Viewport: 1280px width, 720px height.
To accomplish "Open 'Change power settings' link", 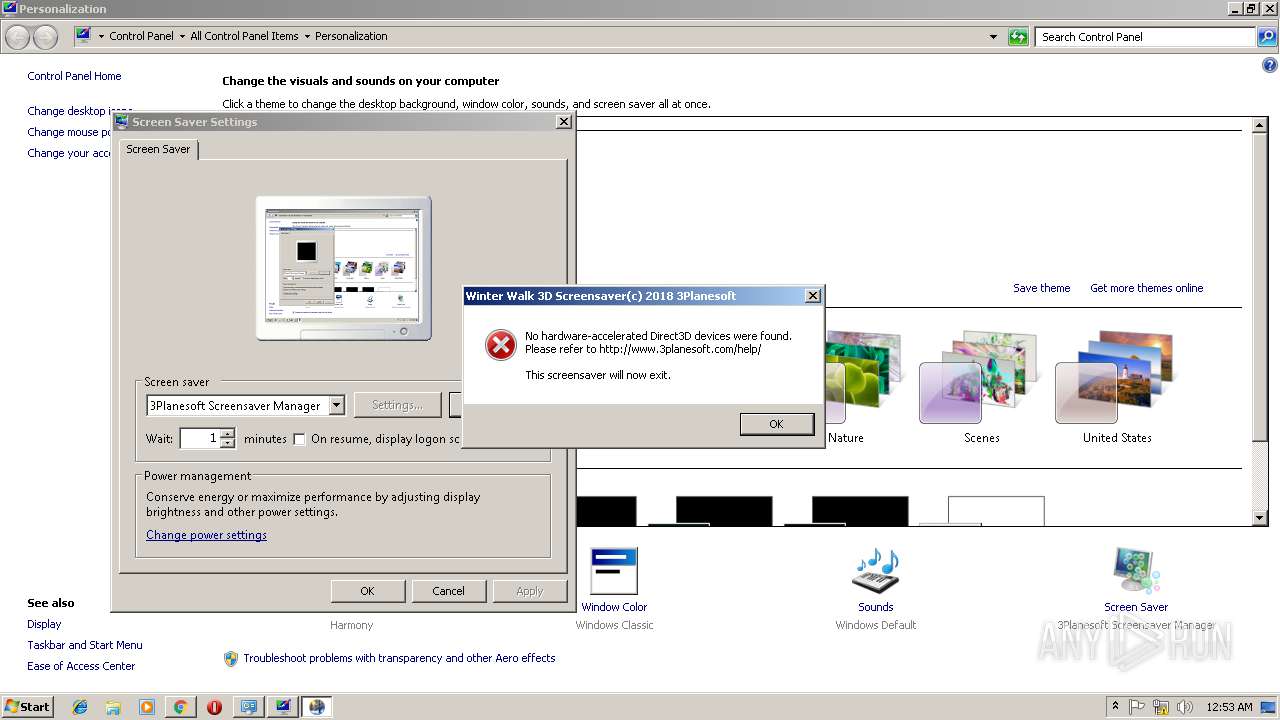I will point(206,535).
